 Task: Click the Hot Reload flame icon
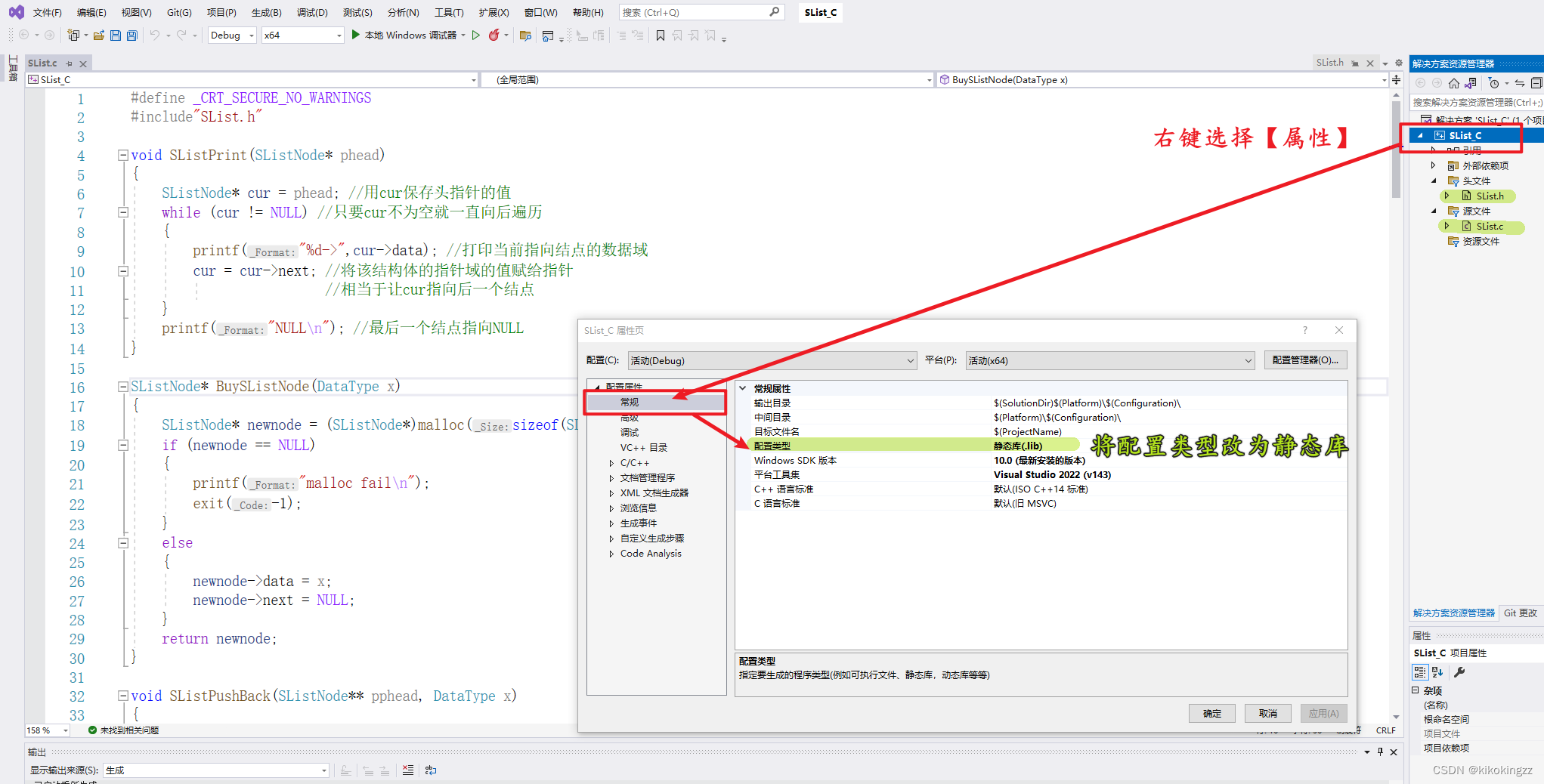pos(494,35)
